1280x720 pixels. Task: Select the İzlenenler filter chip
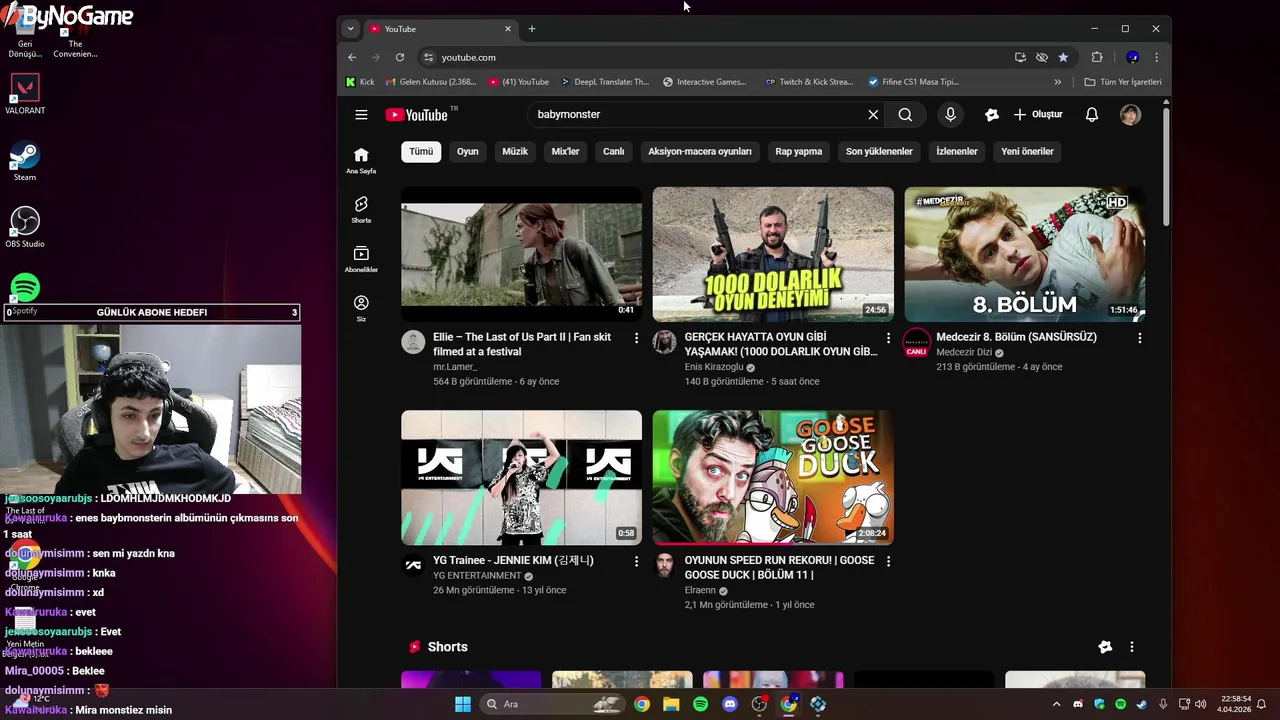click(x=957, y=152)
